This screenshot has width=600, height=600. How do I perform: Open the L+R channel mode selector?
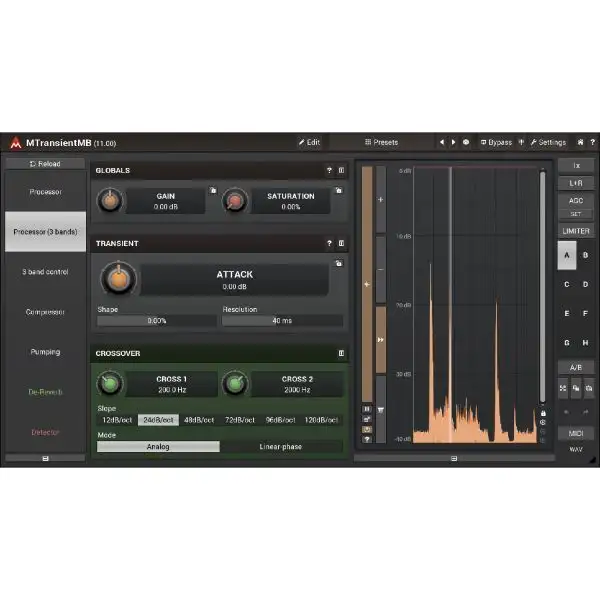click(x=576, y=183)
